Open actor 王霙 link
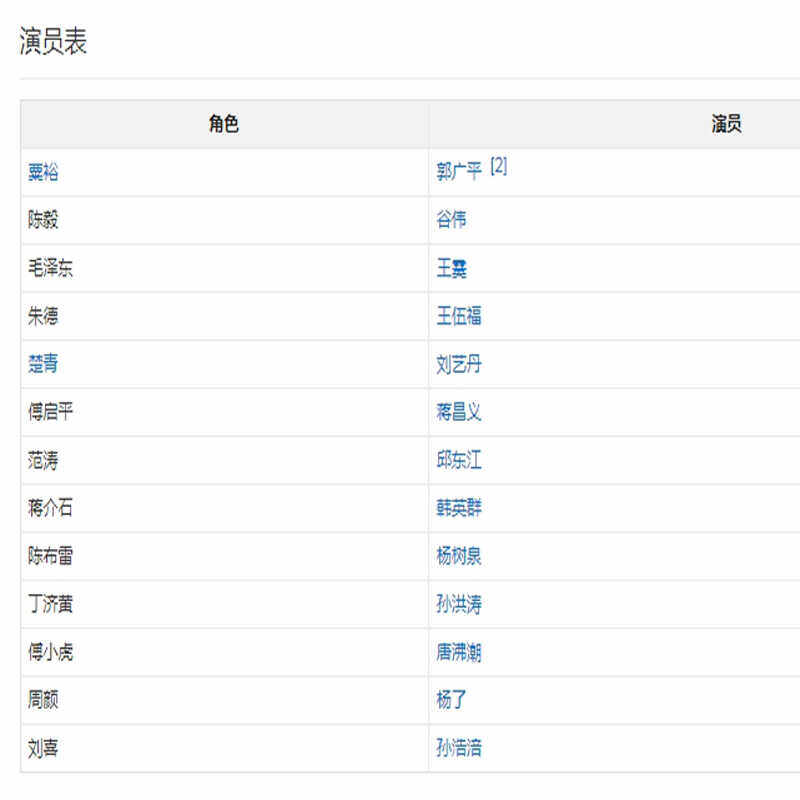Image resolution: width=800 pixels, height=800 pixels. [x=451, y=268]
